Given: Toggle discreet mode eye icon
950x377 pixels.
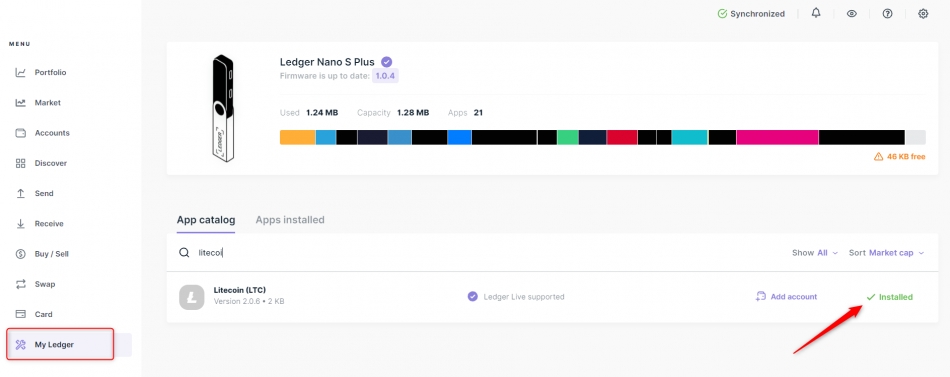Looking at the screenshot, I should (851, 13).
